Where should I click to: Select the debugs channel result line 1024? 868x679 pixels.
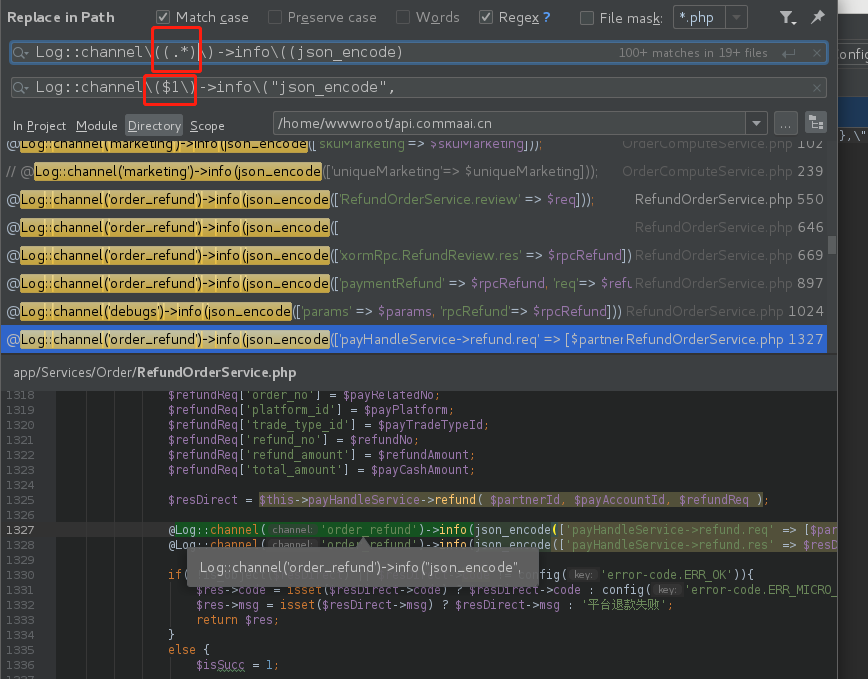[414, 311]
